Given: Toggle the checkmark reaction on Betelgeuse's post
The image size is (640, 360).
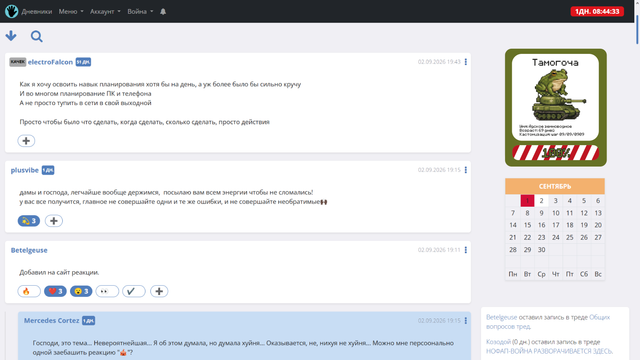Looking at the screenshot, I should [x=134, y=291].
